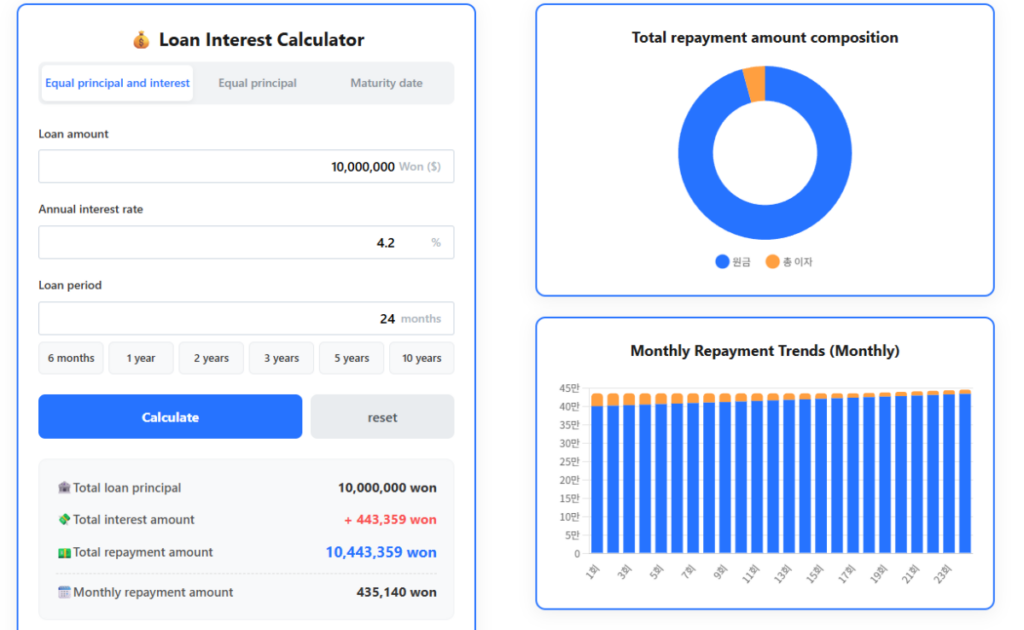
Task: Click the bank icon beside Total loan principal
Action: [x=64, y=488]
